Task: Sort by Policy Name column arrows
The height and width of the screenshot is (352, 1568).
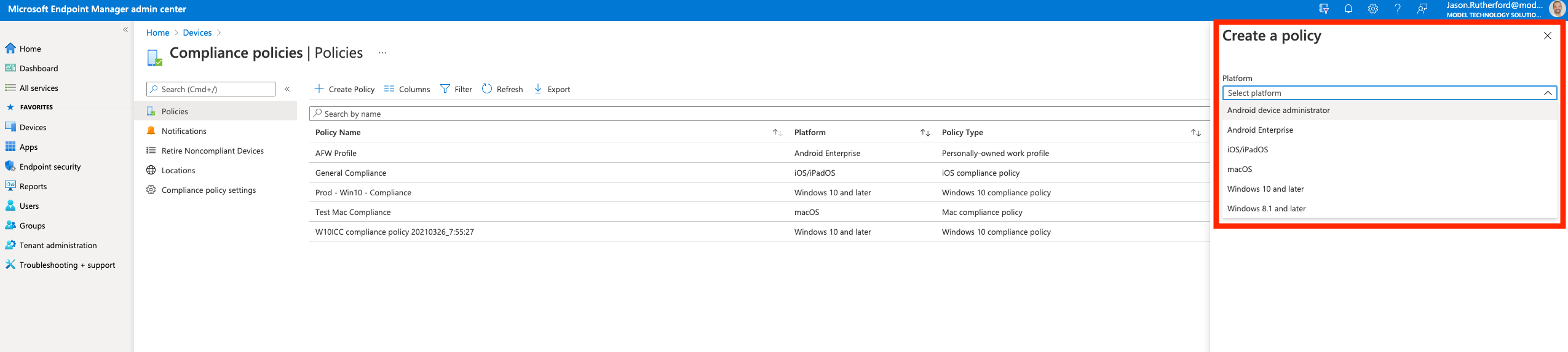Action: (x=777, y=133)
